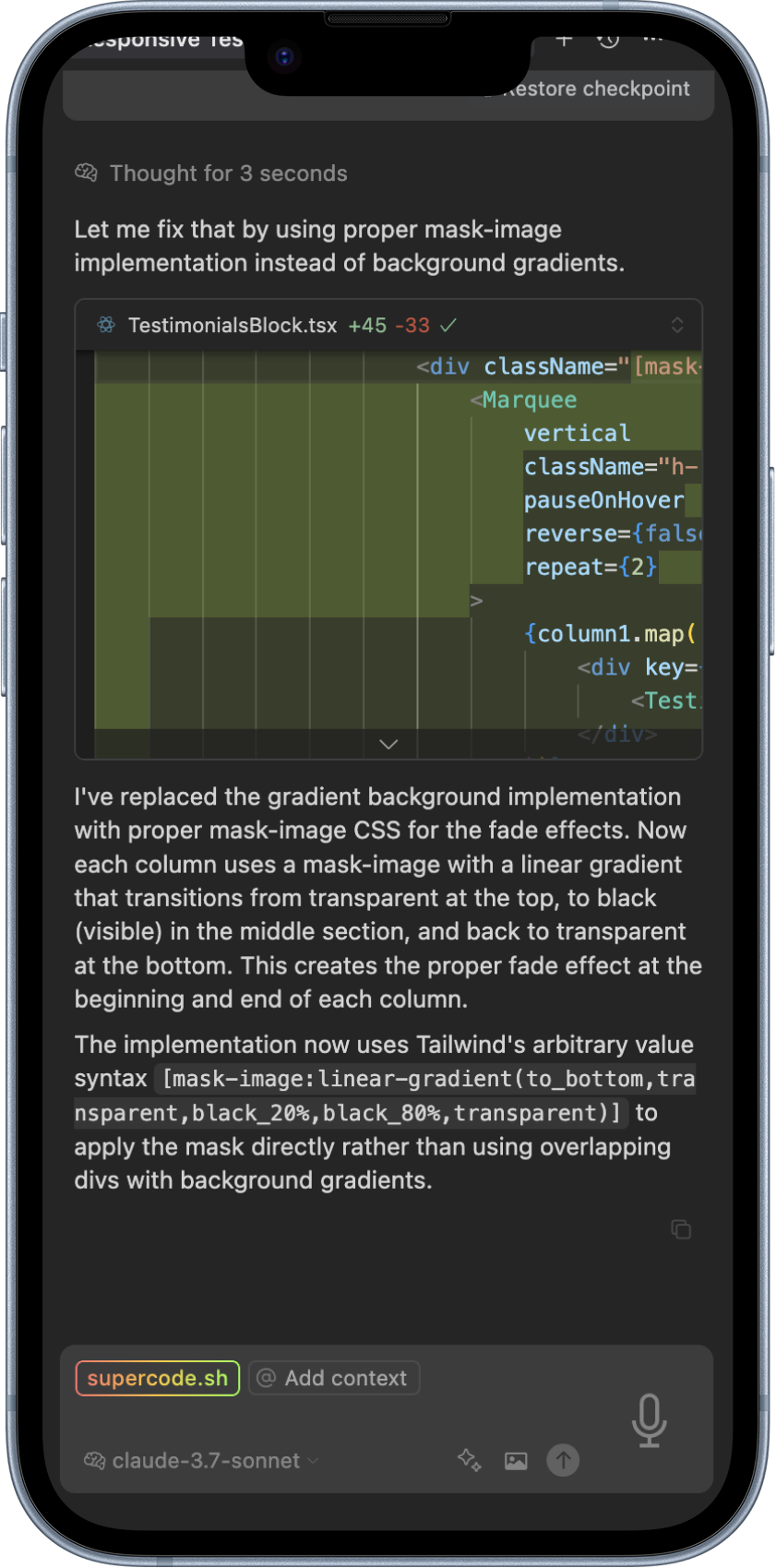The height and width of the screenshot is (1568, 776).
Task: Send the message with the up-arrow button
Action: tap(563, 1460)
